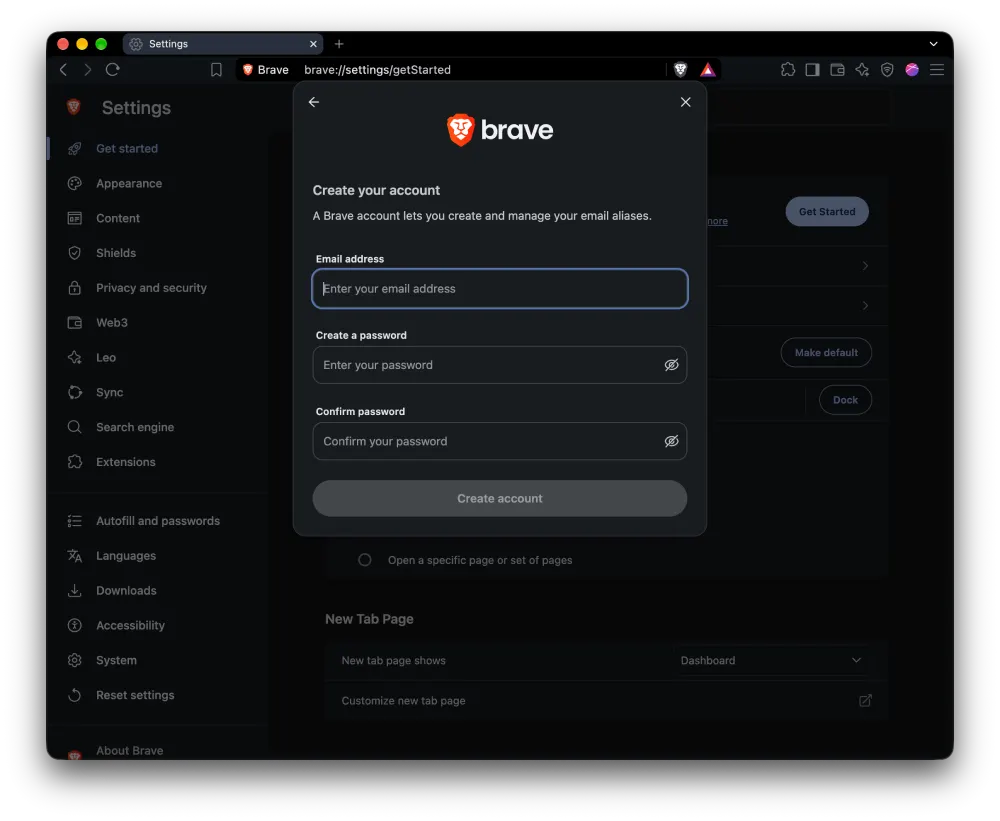Open About Brave in sidebar

pyautogui.click(x=129, y=751)
